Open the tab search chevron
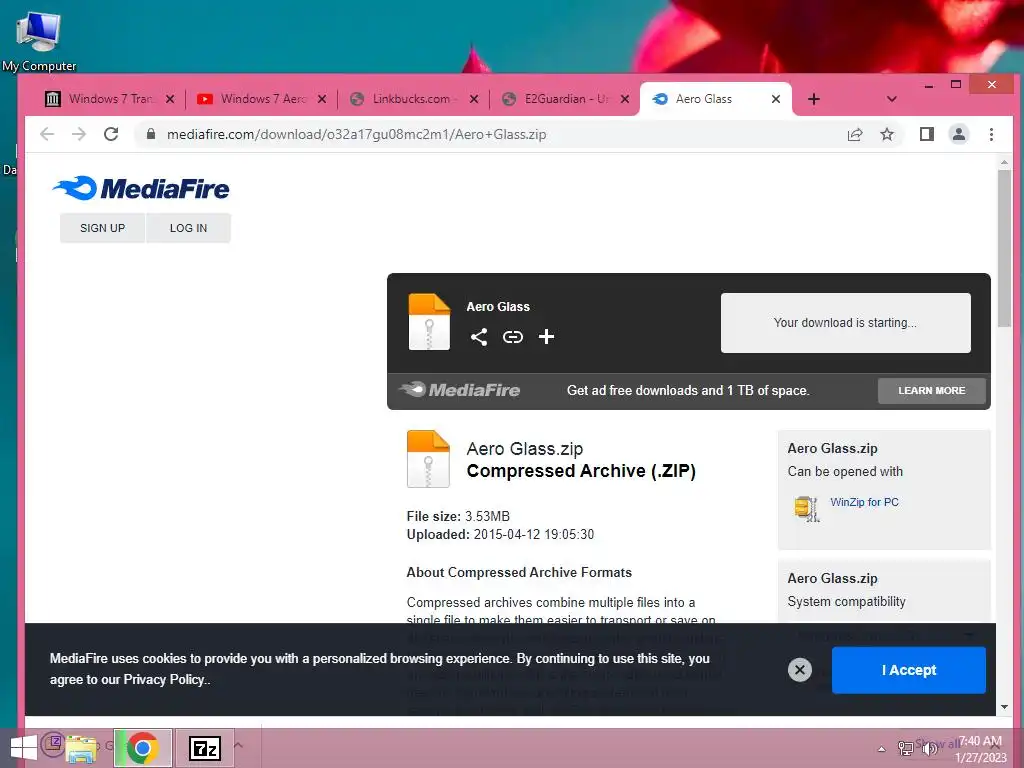Viewport: 1024px width, 768px height. pos(891,99)
